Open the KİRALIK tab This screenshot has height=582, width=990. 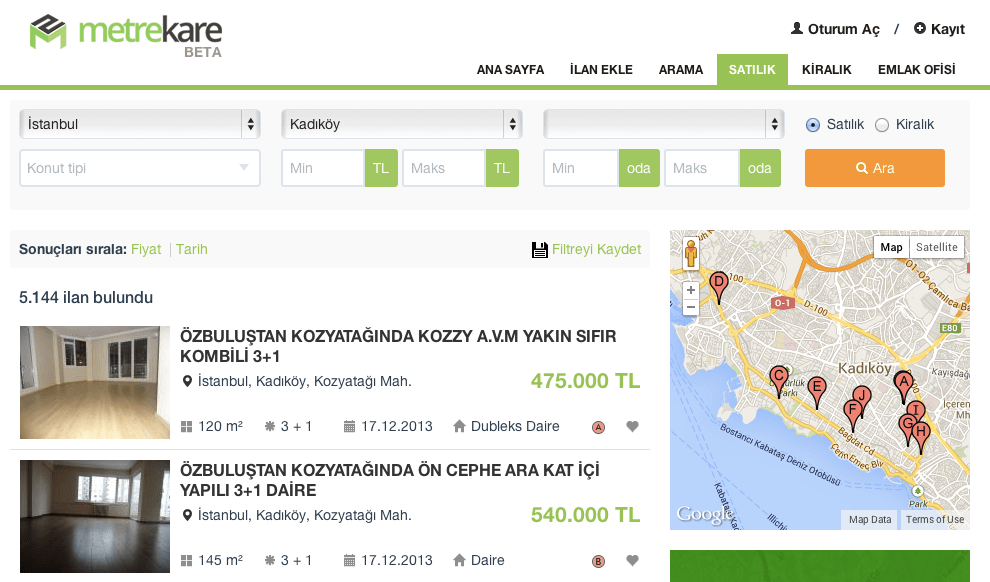pyautogui.click(x=826, y=70)
